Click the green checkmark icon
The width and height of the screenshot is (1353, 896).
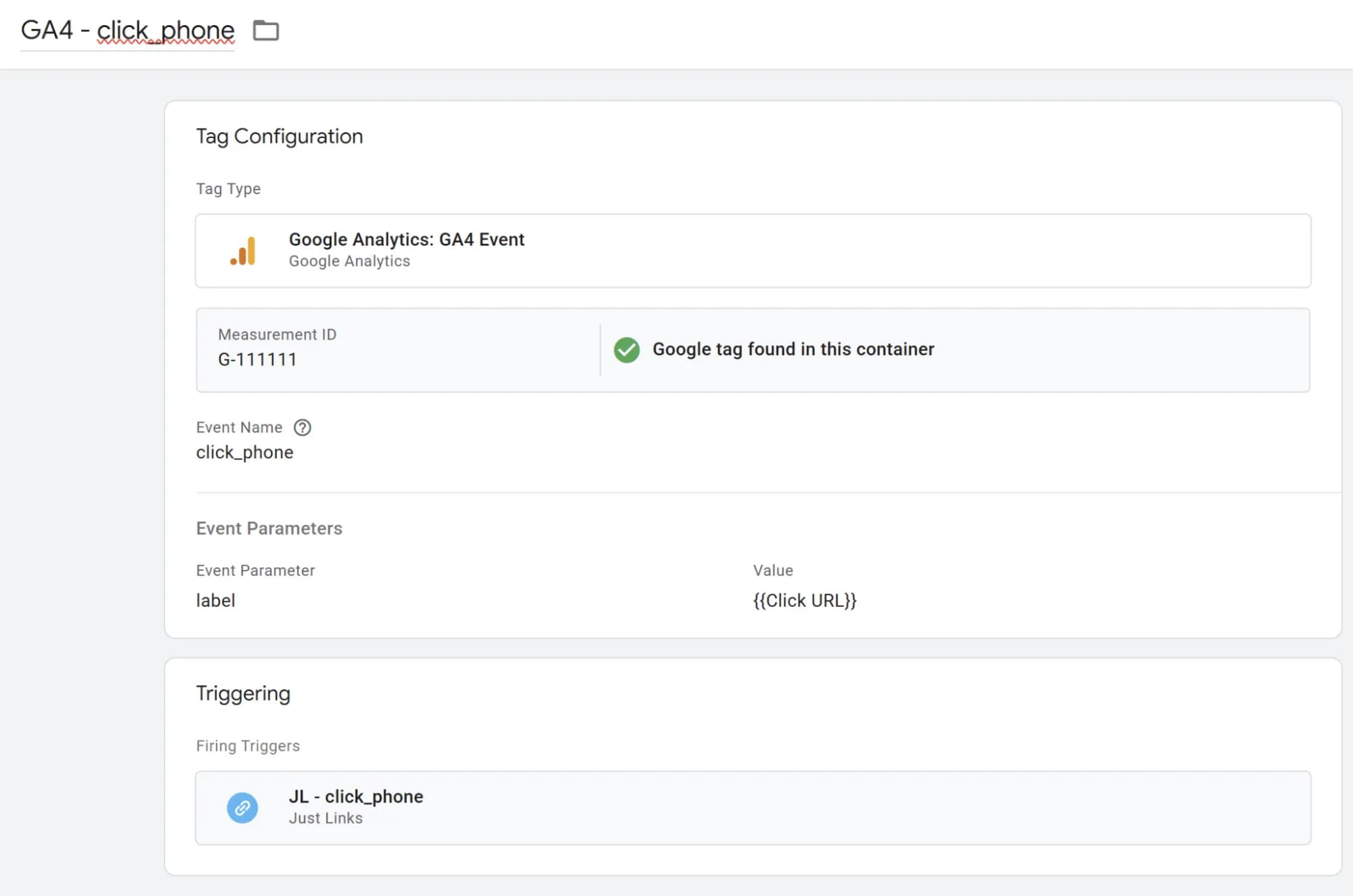point(626,350)
